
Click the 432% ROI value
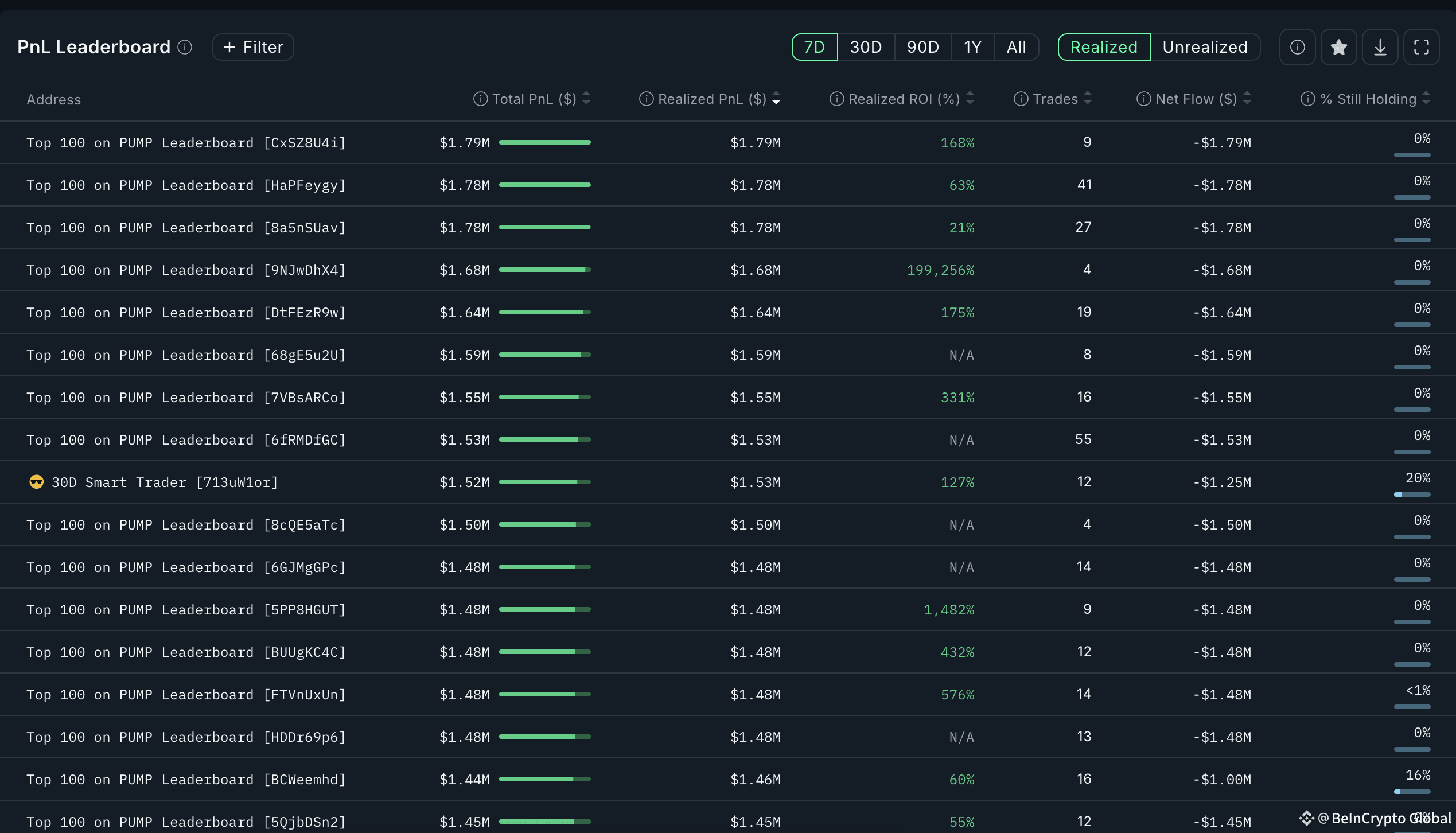957,652
